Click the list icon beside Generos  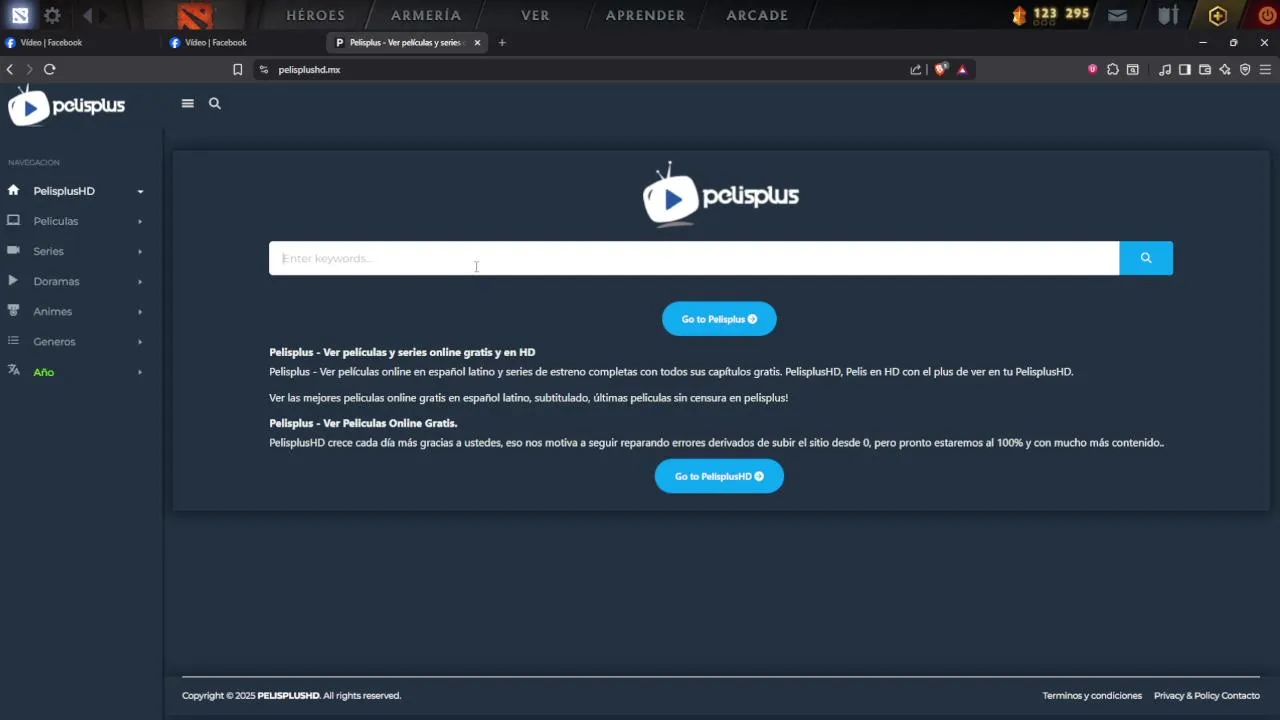click(13, 340)
